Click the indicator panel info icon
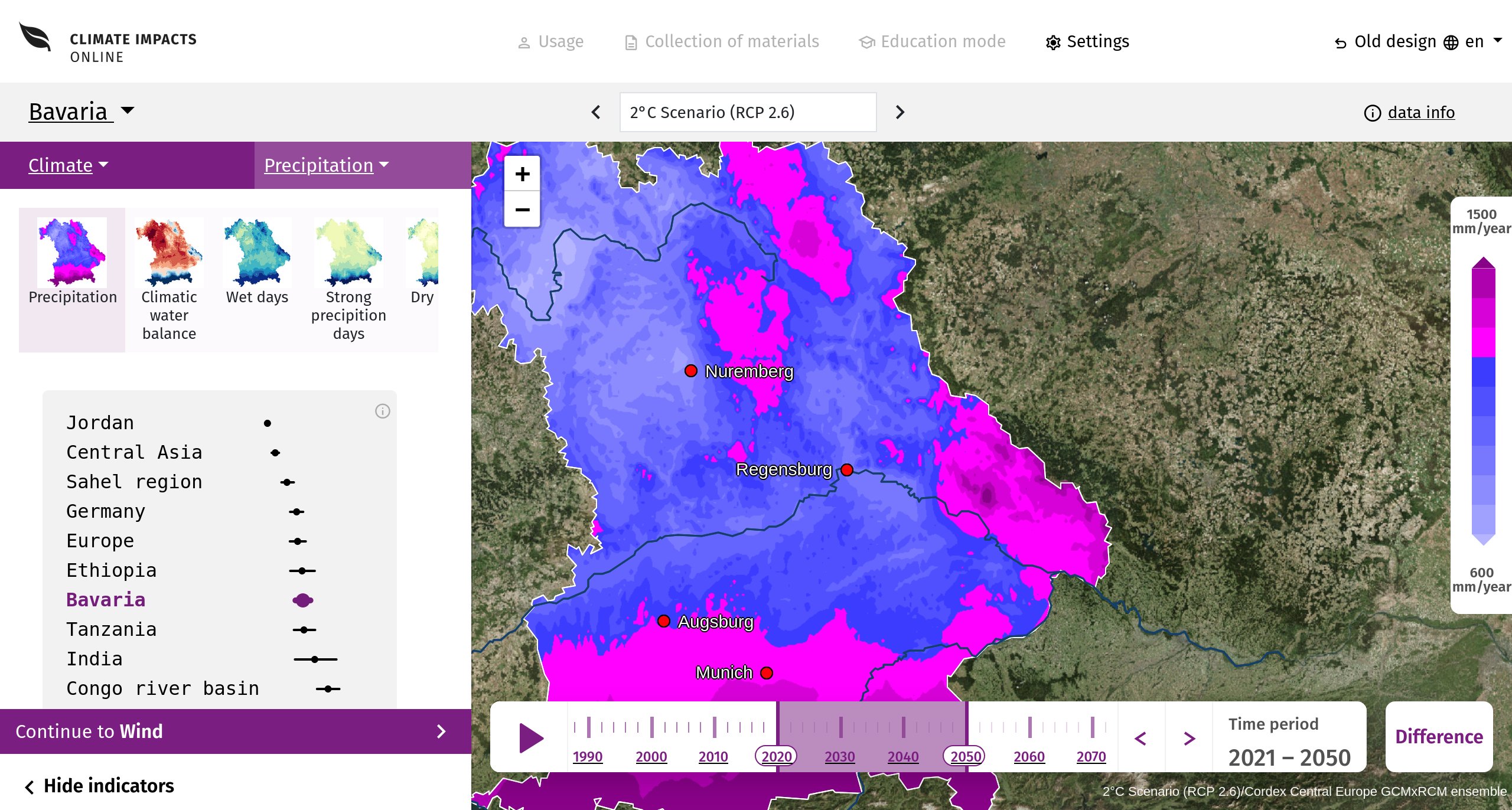The width and height of the screenshot is (1512, 810). pyautogui.click(x=383, y=411)
